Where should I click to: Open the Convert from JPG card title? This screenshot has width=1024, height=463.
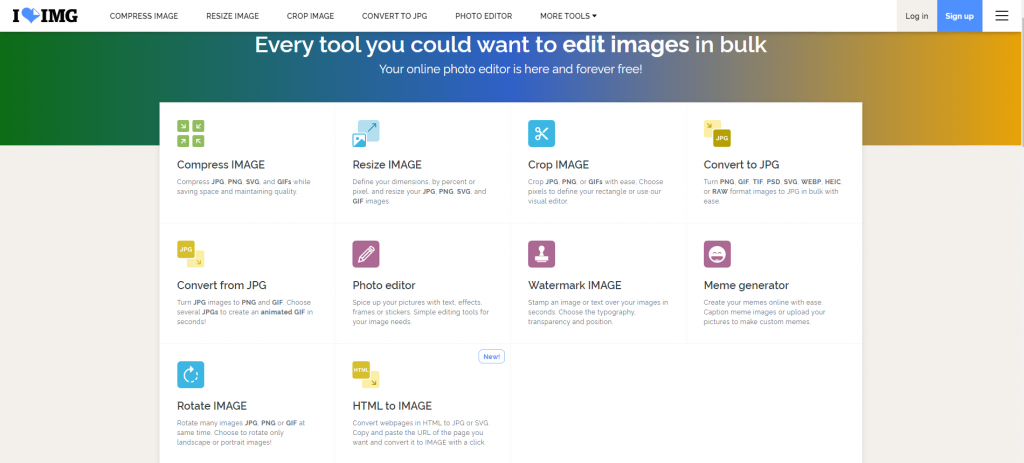(x=222, y=285)
